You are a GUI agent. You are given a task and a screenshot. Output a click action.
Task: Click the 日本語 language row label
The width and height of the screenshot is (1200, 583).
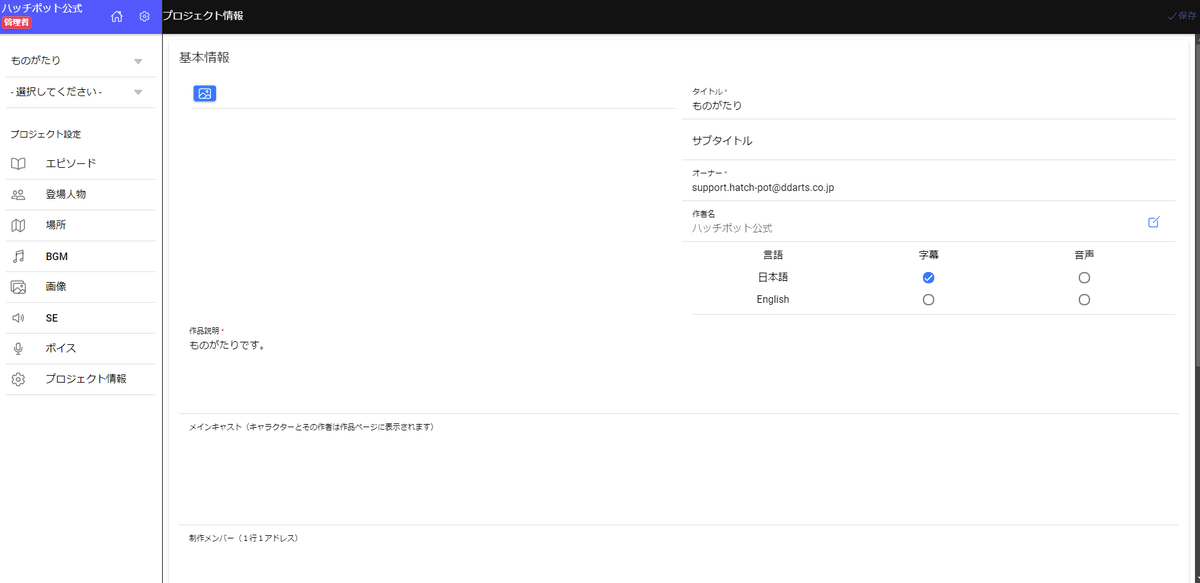pos(773,277)
